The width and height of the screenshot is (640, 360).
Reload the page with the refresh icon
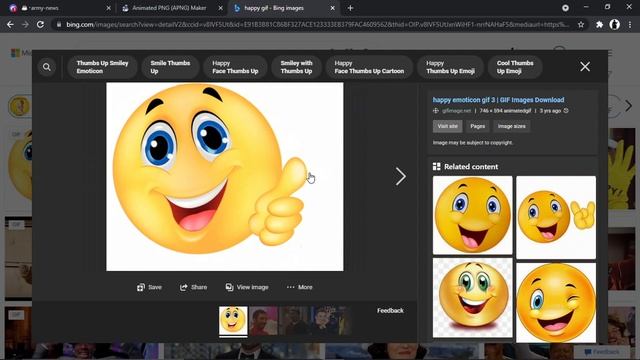point(40,24)
